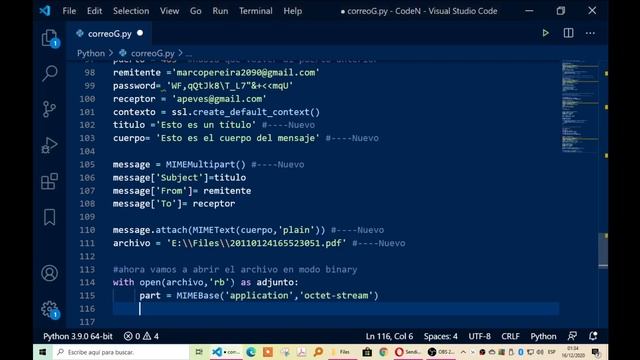This screenshot has width=640, height=360.
Task: Click taskbar clock showing date
Action: 573,352
